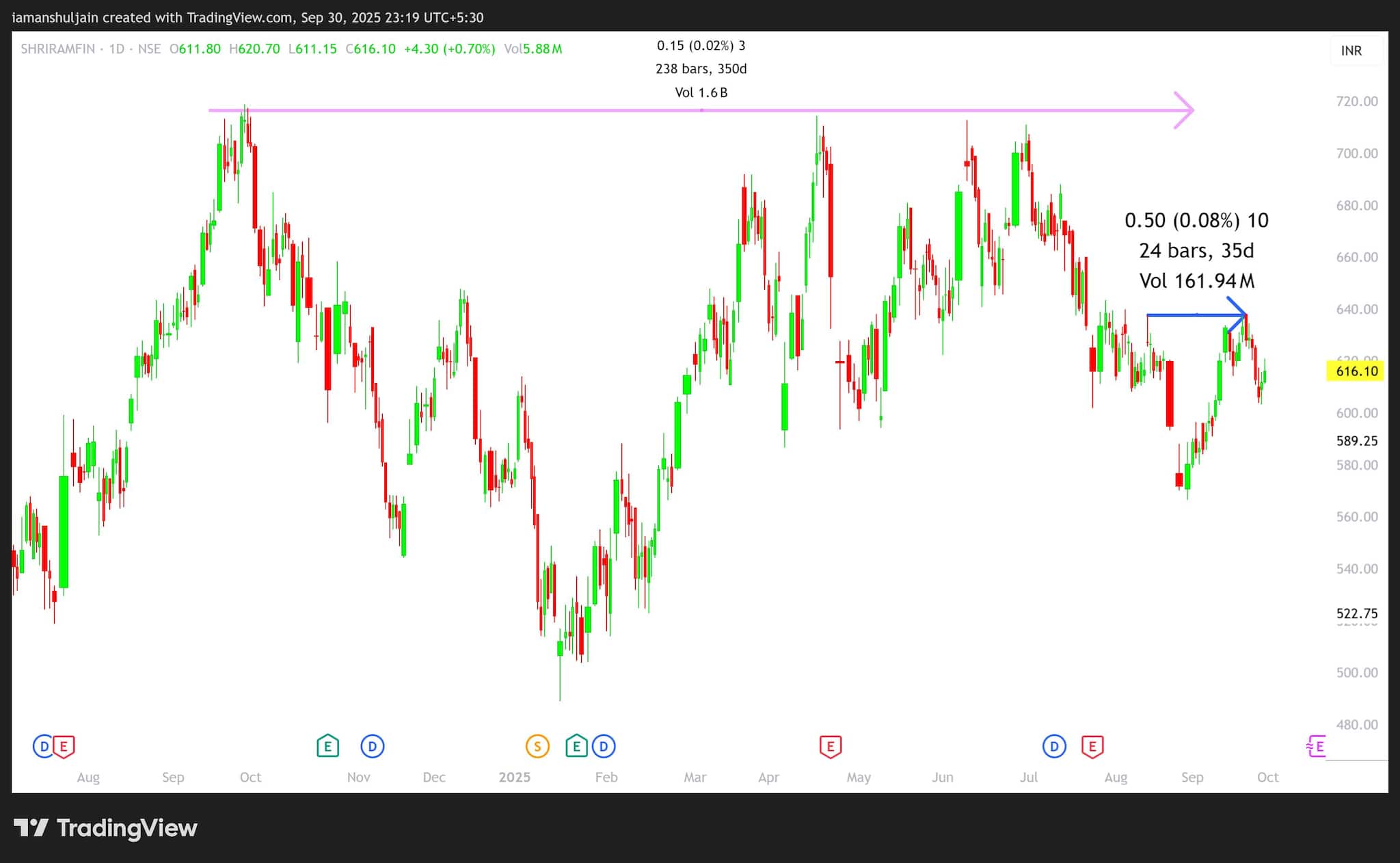Image resolution: width=1400 pixels, height=863 pixels.
Task: Click the TradingView logo at bottom
Action: [x=106, y=828]
